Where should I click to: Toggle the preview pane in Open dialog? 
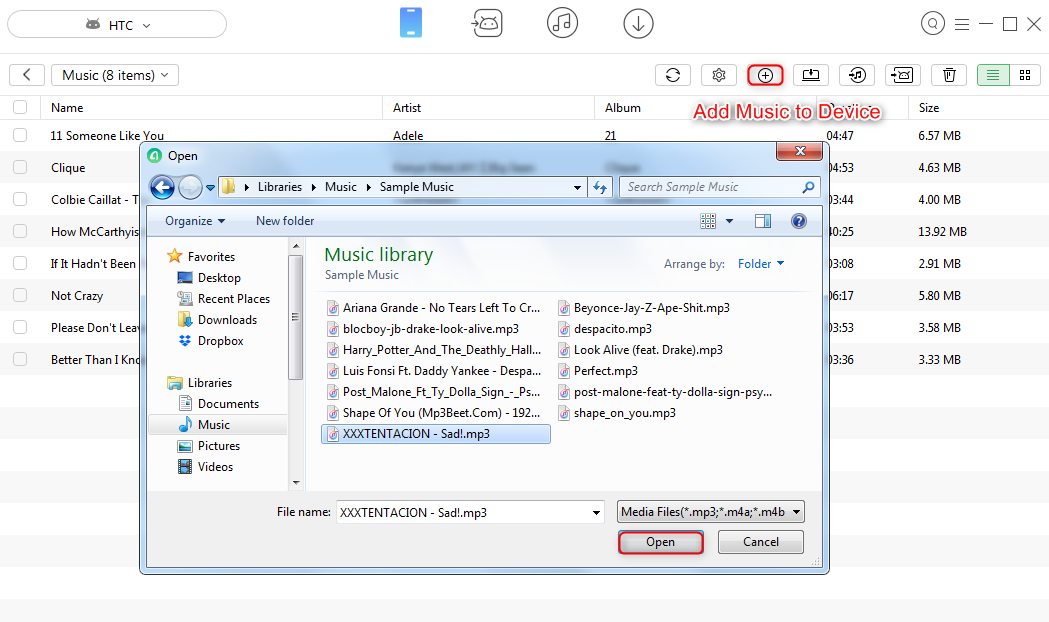coord(763,221)
